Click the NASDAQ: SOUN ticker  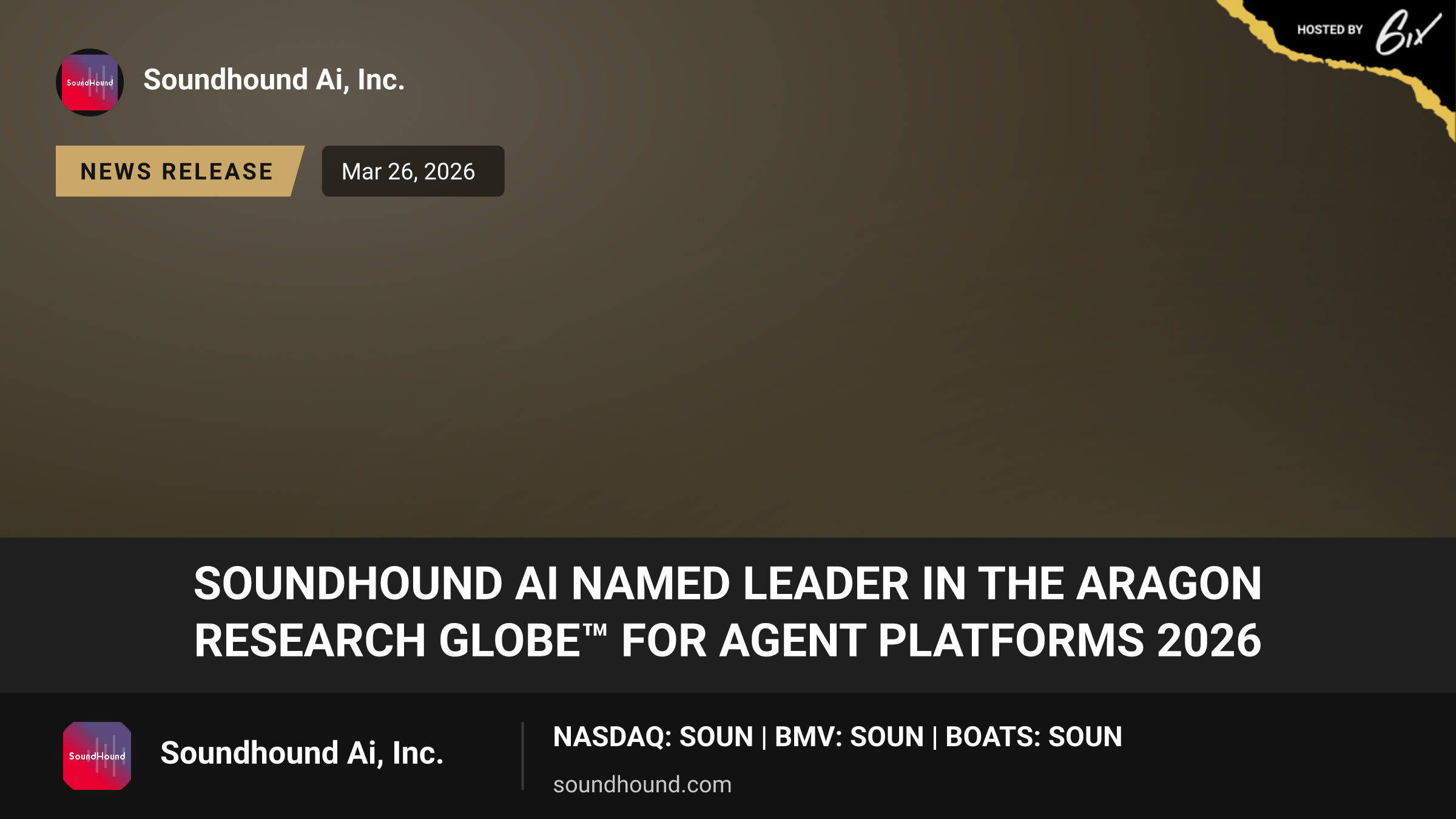pos(653,737)
